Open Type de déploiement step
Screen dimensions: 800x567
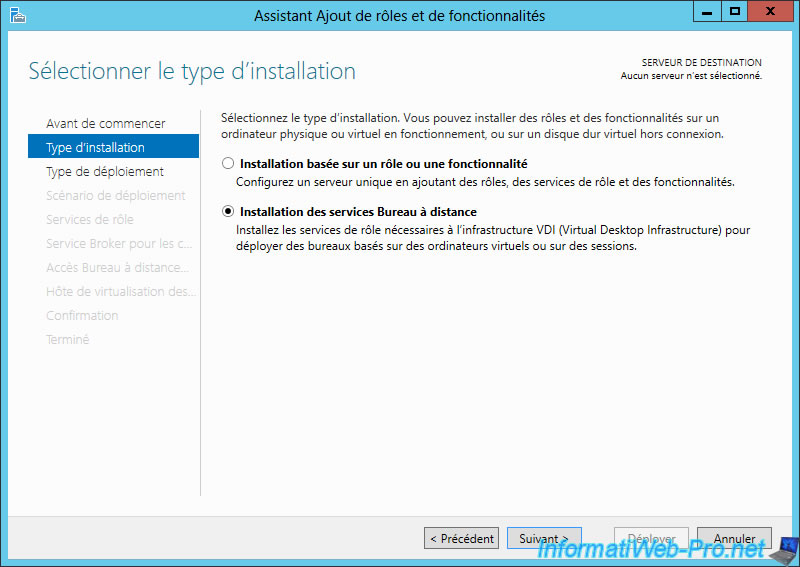(105, 171)
